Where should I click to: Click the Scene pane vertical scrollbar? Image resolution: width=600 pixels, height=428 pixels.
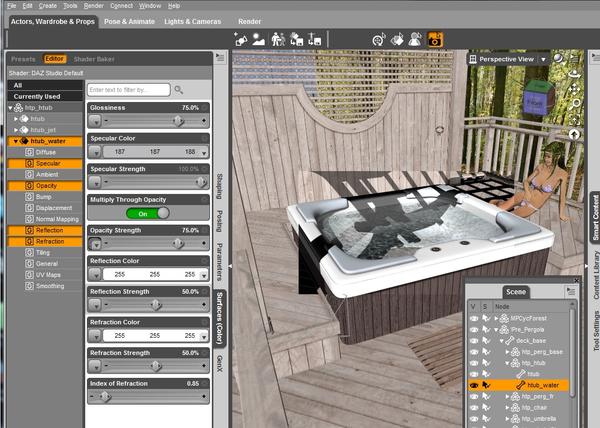coord(572,352)
